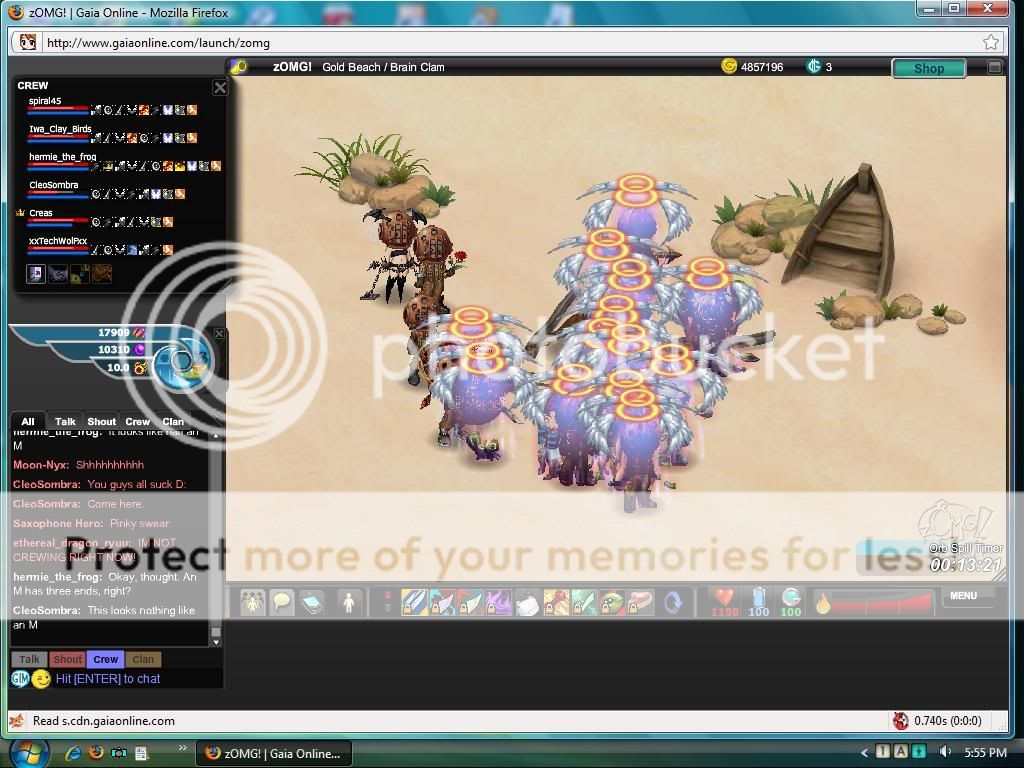This screenshot has width=1024, height=768.
Task: Switch to the Crew chat tab
Action: (137, 422)
